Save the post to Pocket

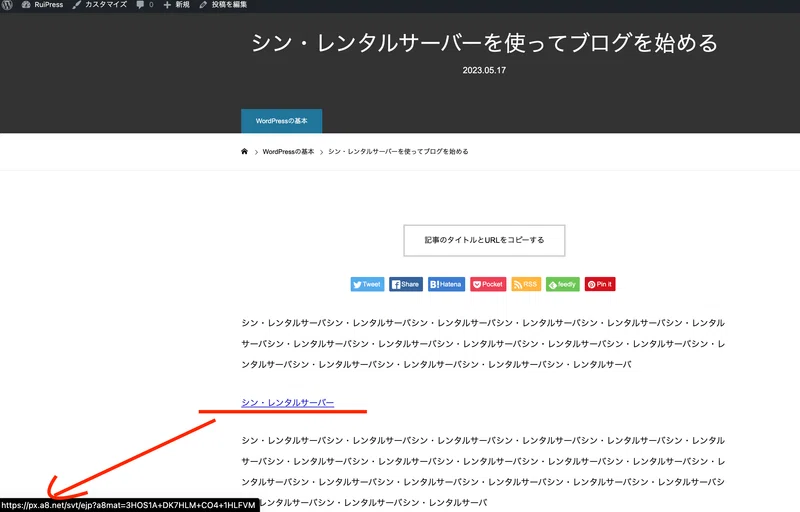pos(488,284)
